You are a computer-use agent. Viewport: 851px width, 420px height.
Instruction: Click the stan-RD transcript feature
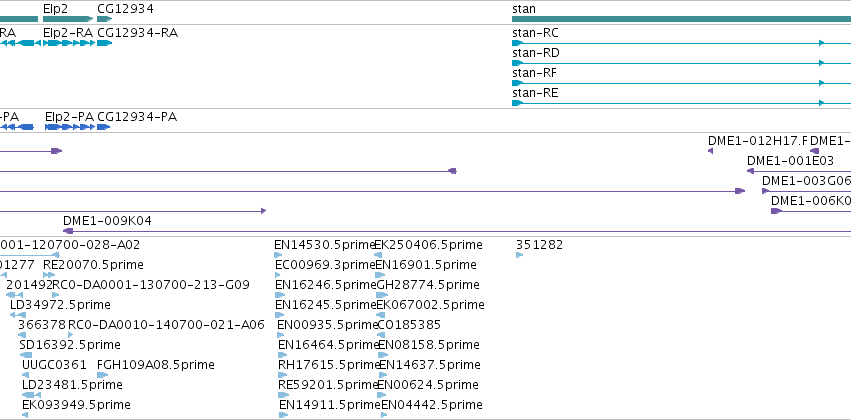[x=681, y=63]
